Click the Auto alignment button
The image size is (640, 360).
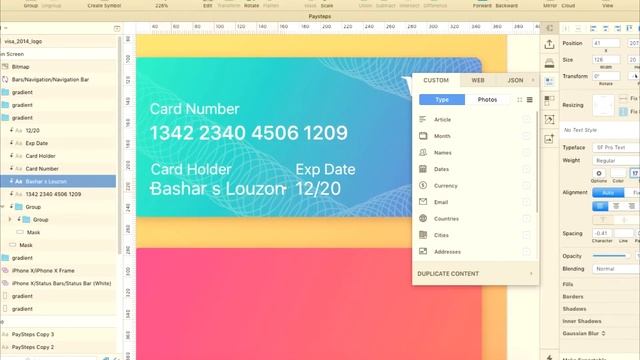608,192
